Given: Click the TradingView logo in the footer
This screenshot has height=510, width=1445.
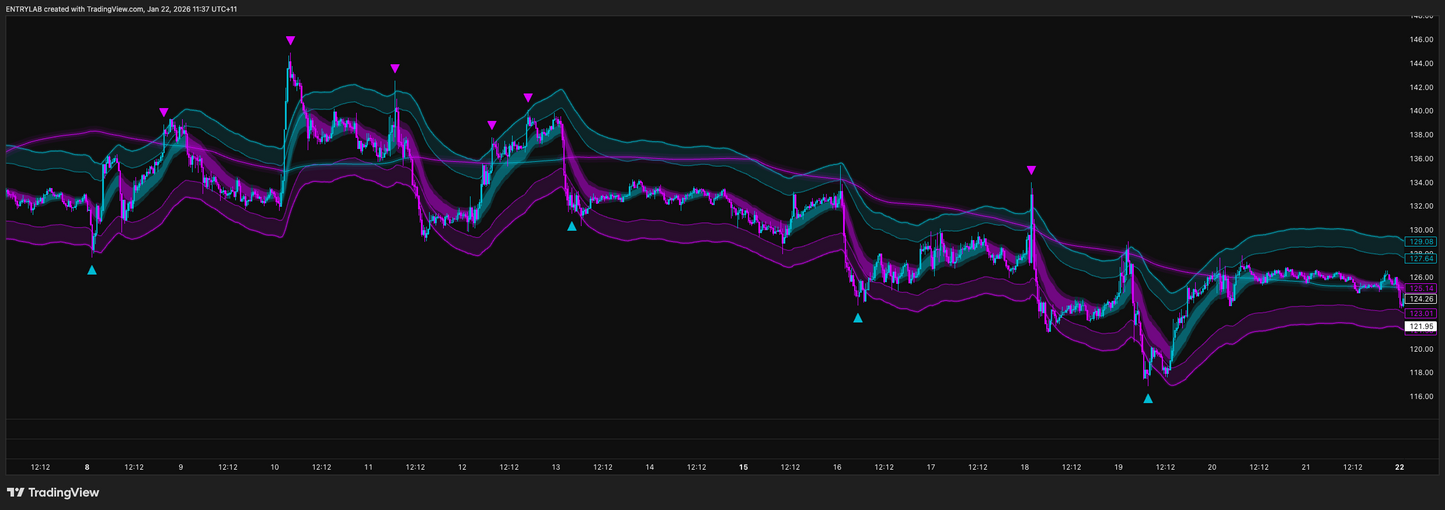Looking at the screenshot, I should [x=53, y=492].
